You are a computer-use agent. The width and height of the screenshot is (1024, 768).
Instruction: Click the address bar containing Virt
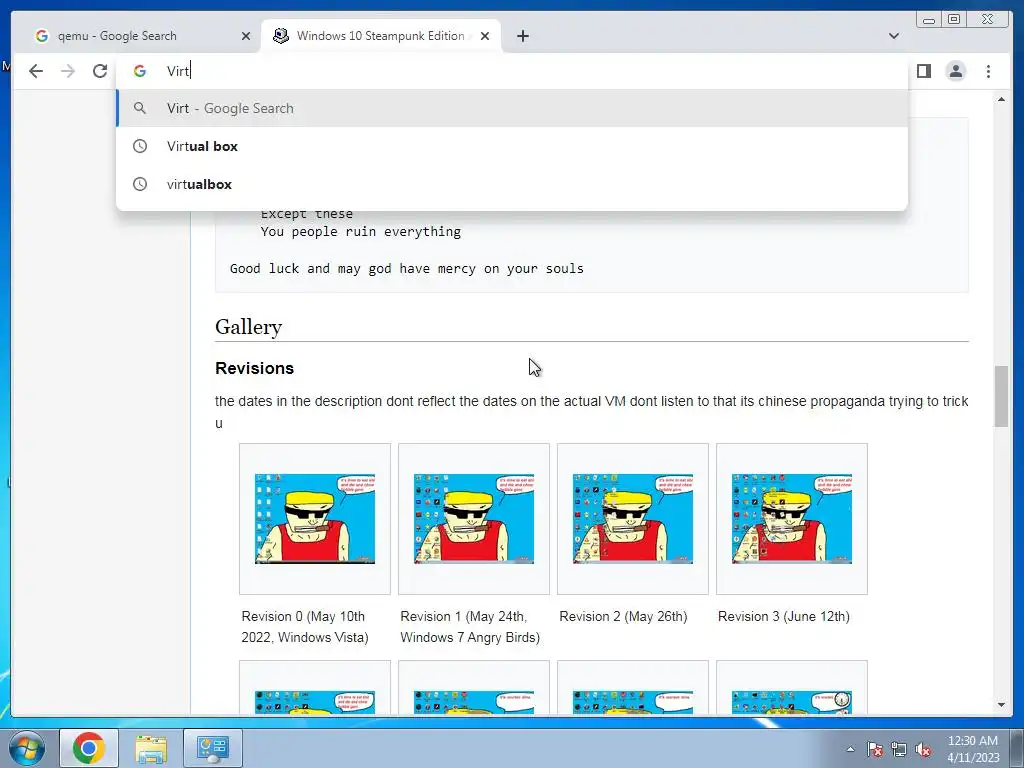coord(512,71)
